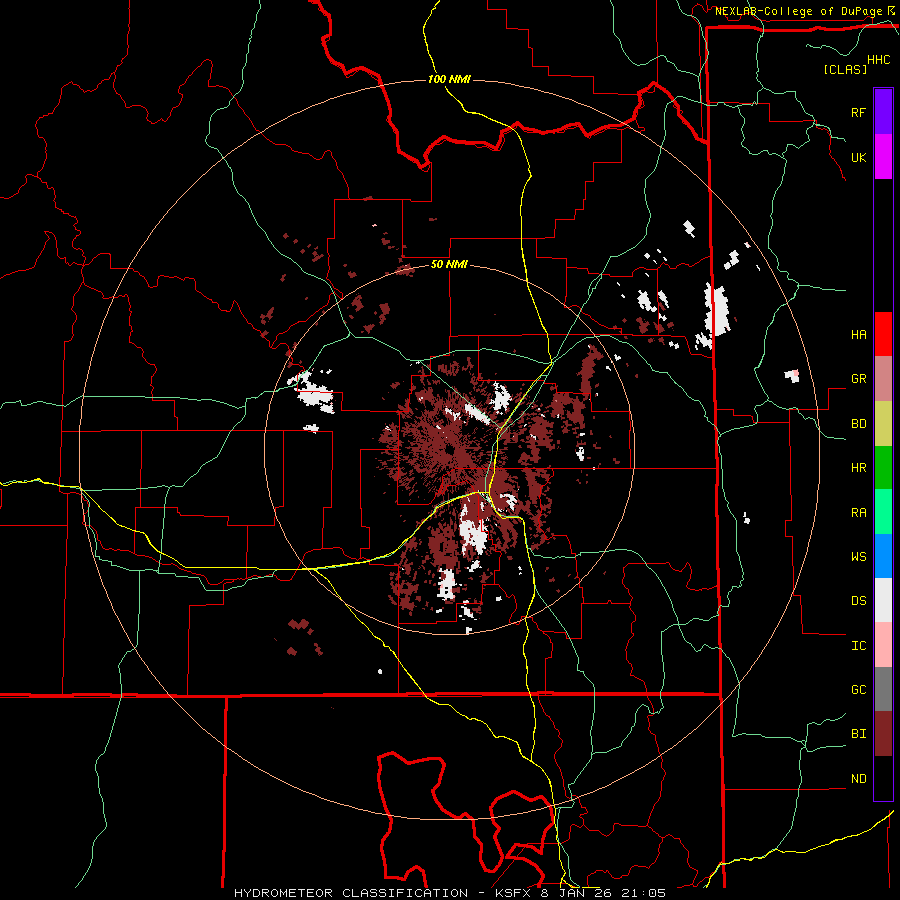Click the BD legend label
The height and width of the screenshot is (900, 900).
click(x=858, y=424)
